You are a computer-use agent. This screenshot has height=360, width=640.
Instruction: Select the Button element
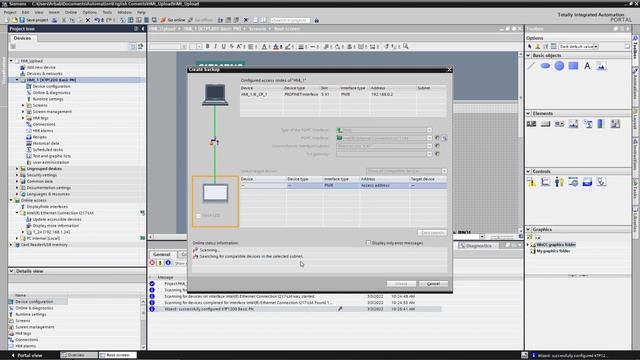pos(545,124)
